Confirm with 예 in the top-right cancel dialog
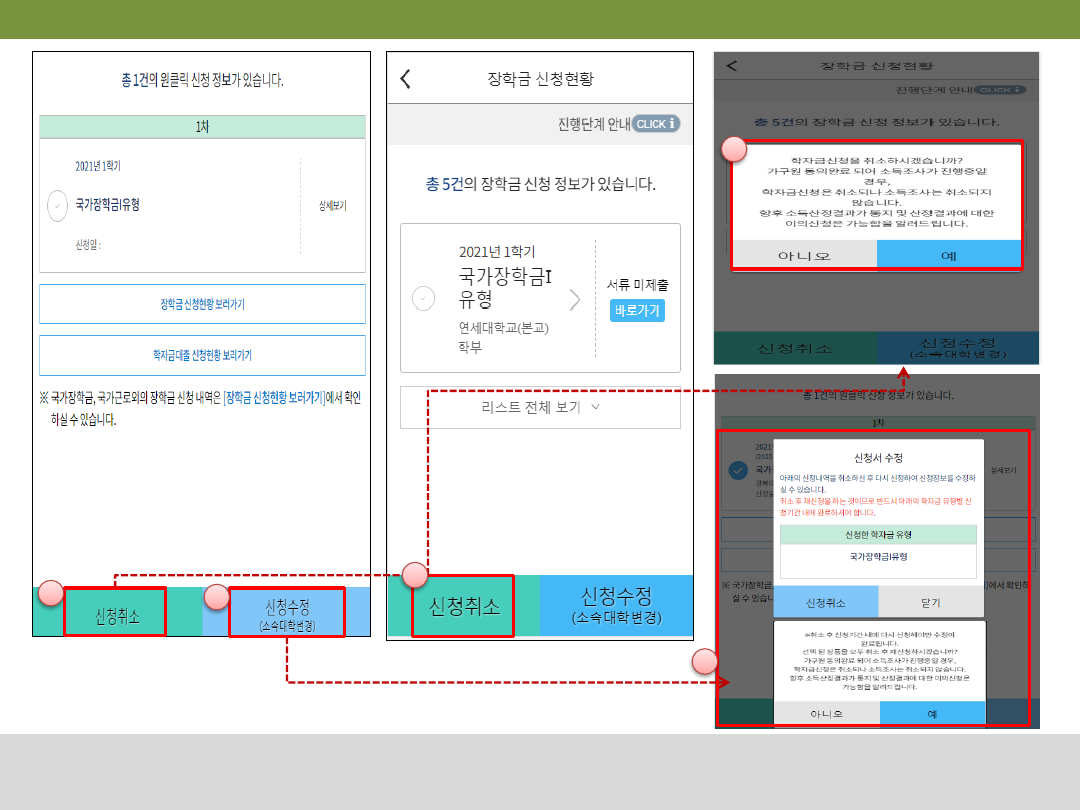Image resolution: width=1080 pixels, height=810 pixels. 948,255
